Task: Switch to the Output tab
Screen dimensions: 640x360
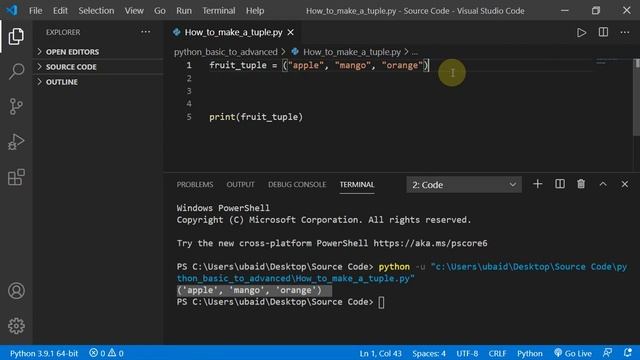Action: pos(240,184)
